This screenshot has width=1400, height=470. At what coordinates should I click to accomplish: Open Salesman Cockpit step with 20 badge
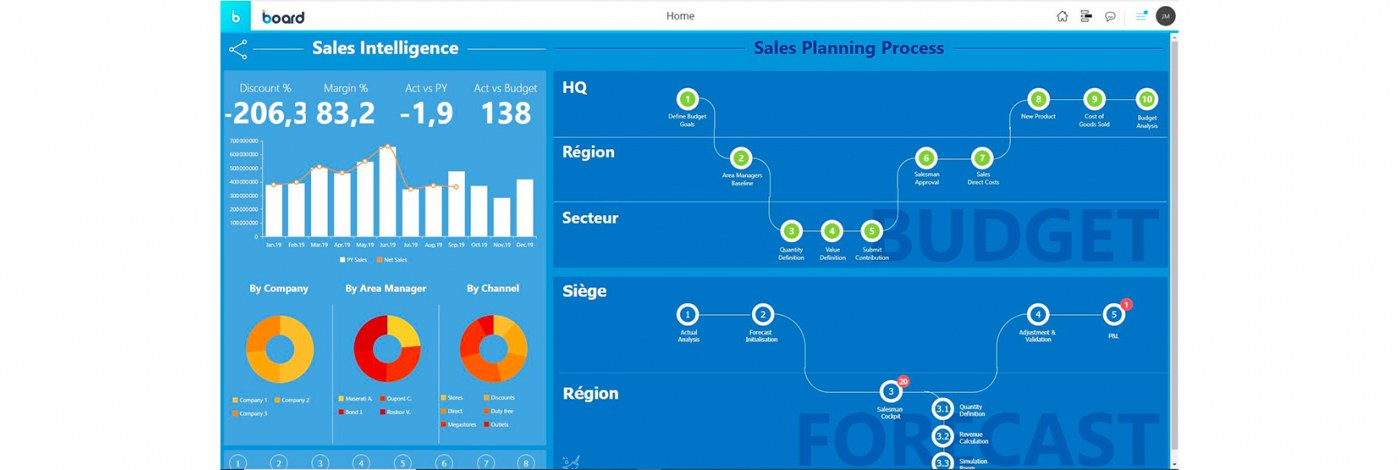[890, 391]
